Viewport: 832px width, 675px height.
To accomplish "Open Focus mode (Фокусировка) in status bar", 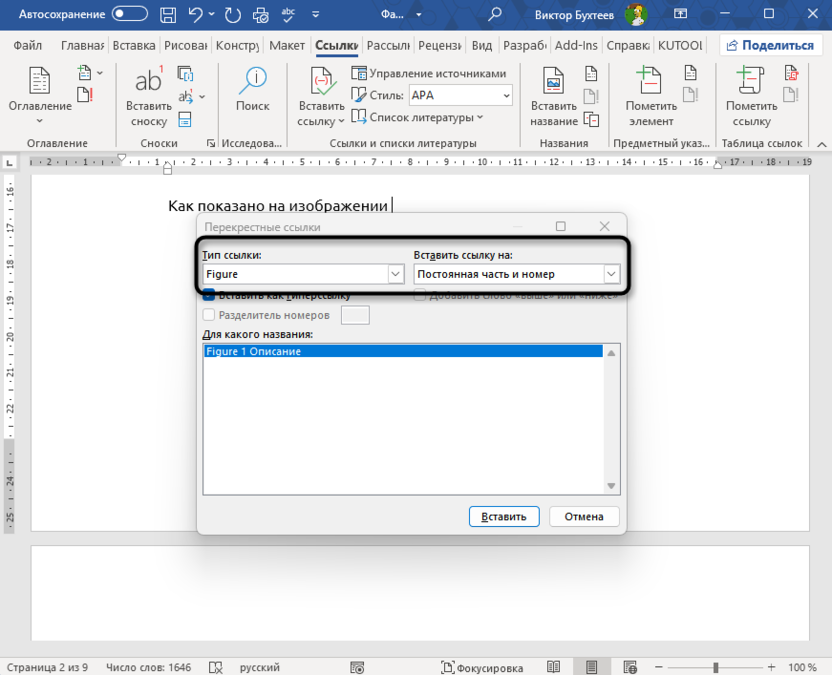I will [x=482, y=667].
